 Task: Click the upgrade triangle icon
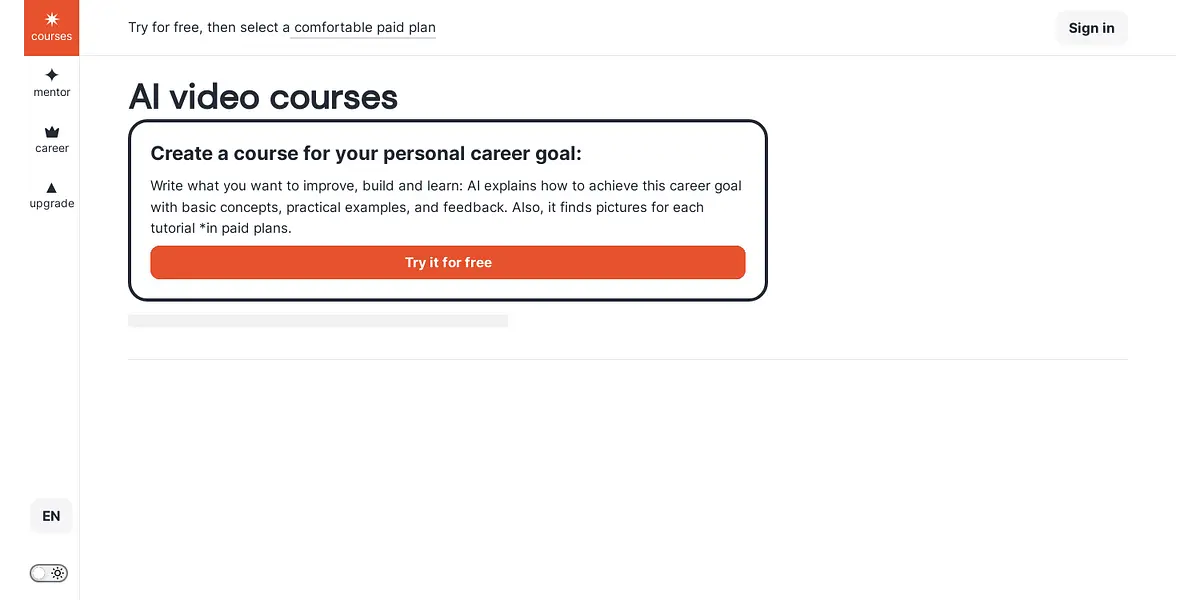tap(52, 187)
